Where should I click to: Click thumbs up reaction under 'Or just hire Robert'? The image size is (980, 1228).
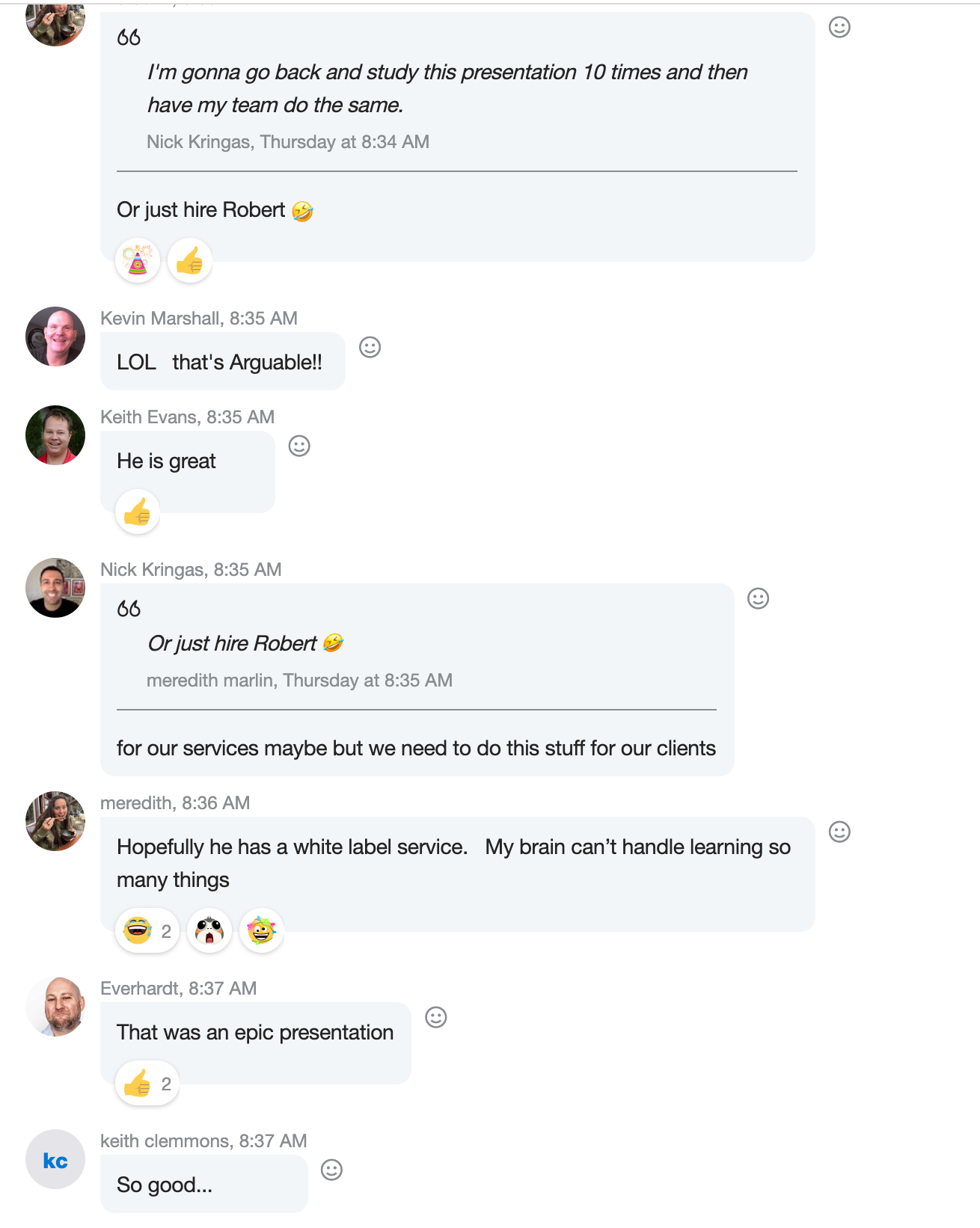(x=190, y=261)
